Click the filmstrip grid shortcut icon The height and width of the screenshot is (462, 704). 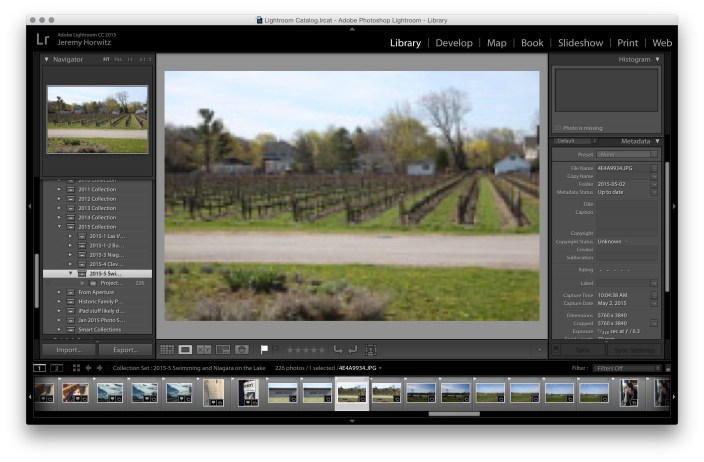click(x=76, y=368)
